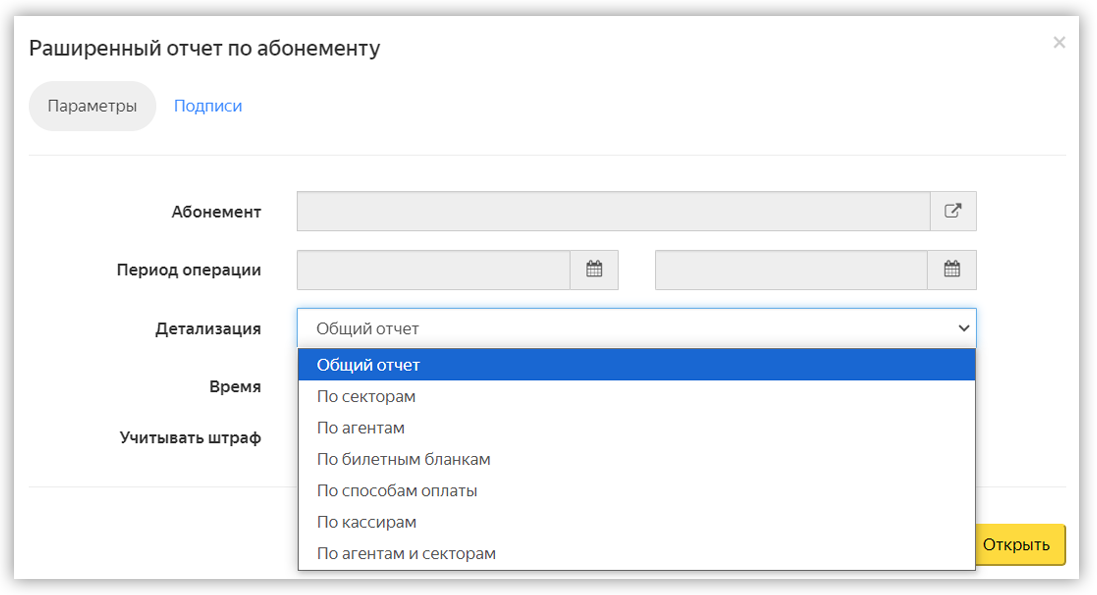Select Общий отчет in the list
This screenshot has height=595, width=1097.
(x=637, y=365)
